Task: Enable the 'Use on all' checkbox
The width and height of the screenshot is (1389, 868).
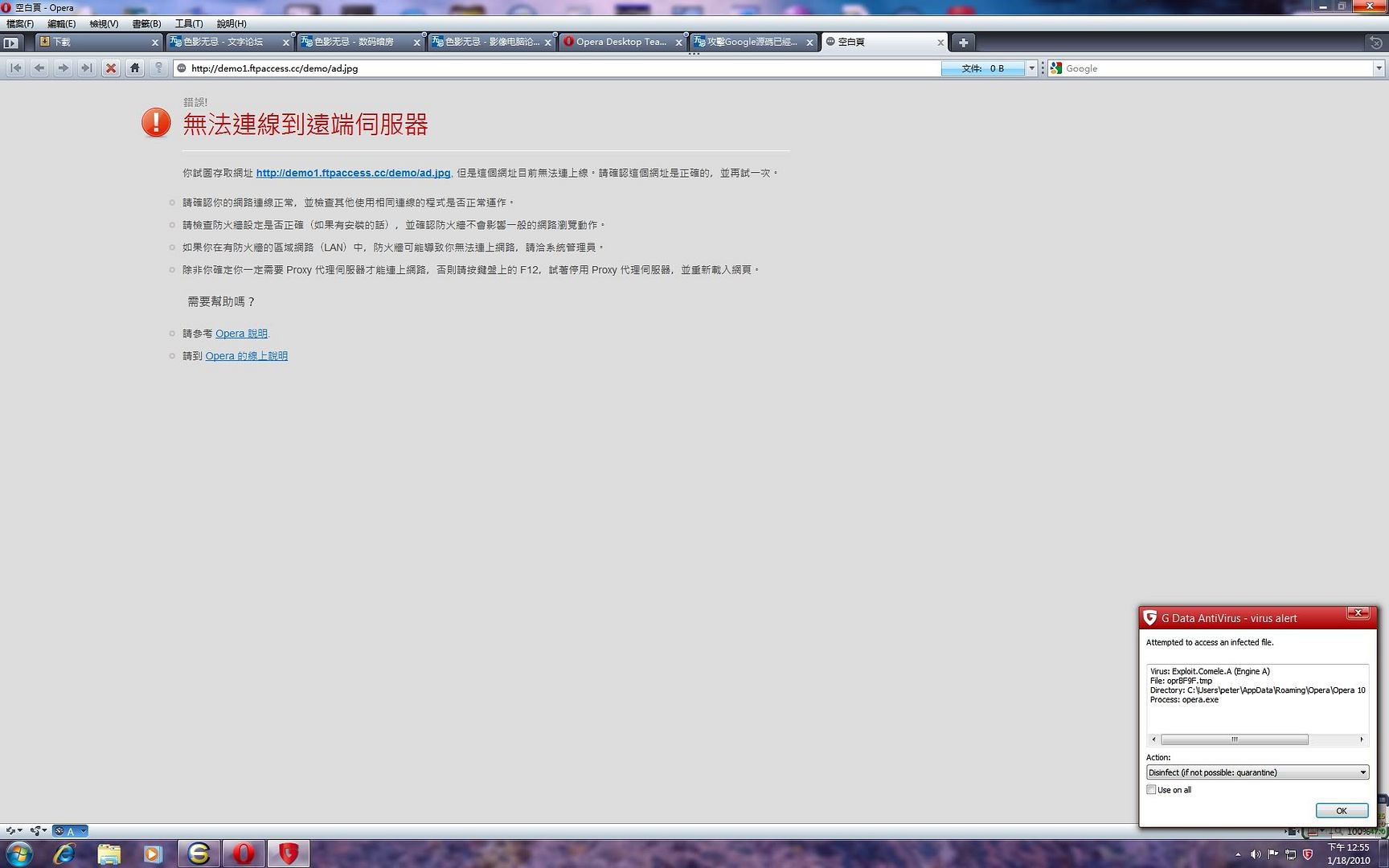Action: [1151, 790]
